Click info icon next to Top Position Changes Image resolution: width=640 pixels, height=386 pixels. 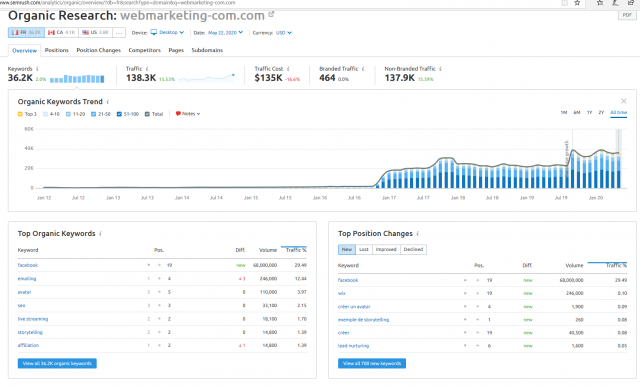(x=418, y=233)
